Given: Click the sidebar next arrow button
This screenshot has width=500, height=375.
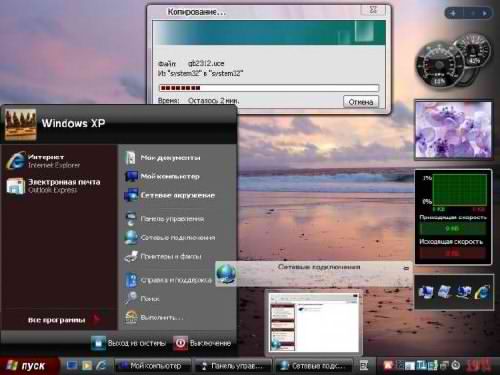Looking at the screenshot, I should (484, 13).
